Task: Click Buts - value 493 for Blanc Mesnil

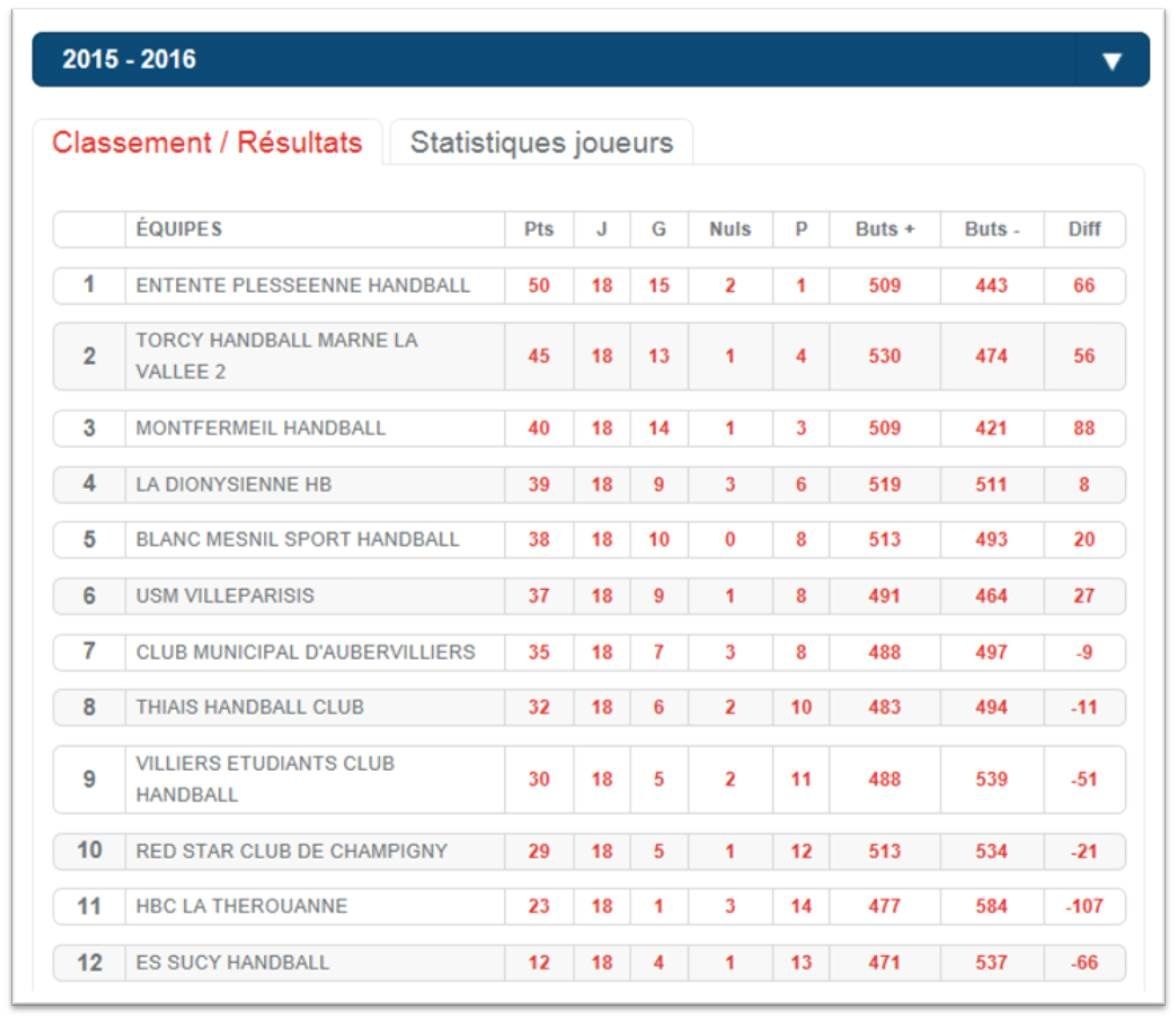Action: tap(992, 539)
